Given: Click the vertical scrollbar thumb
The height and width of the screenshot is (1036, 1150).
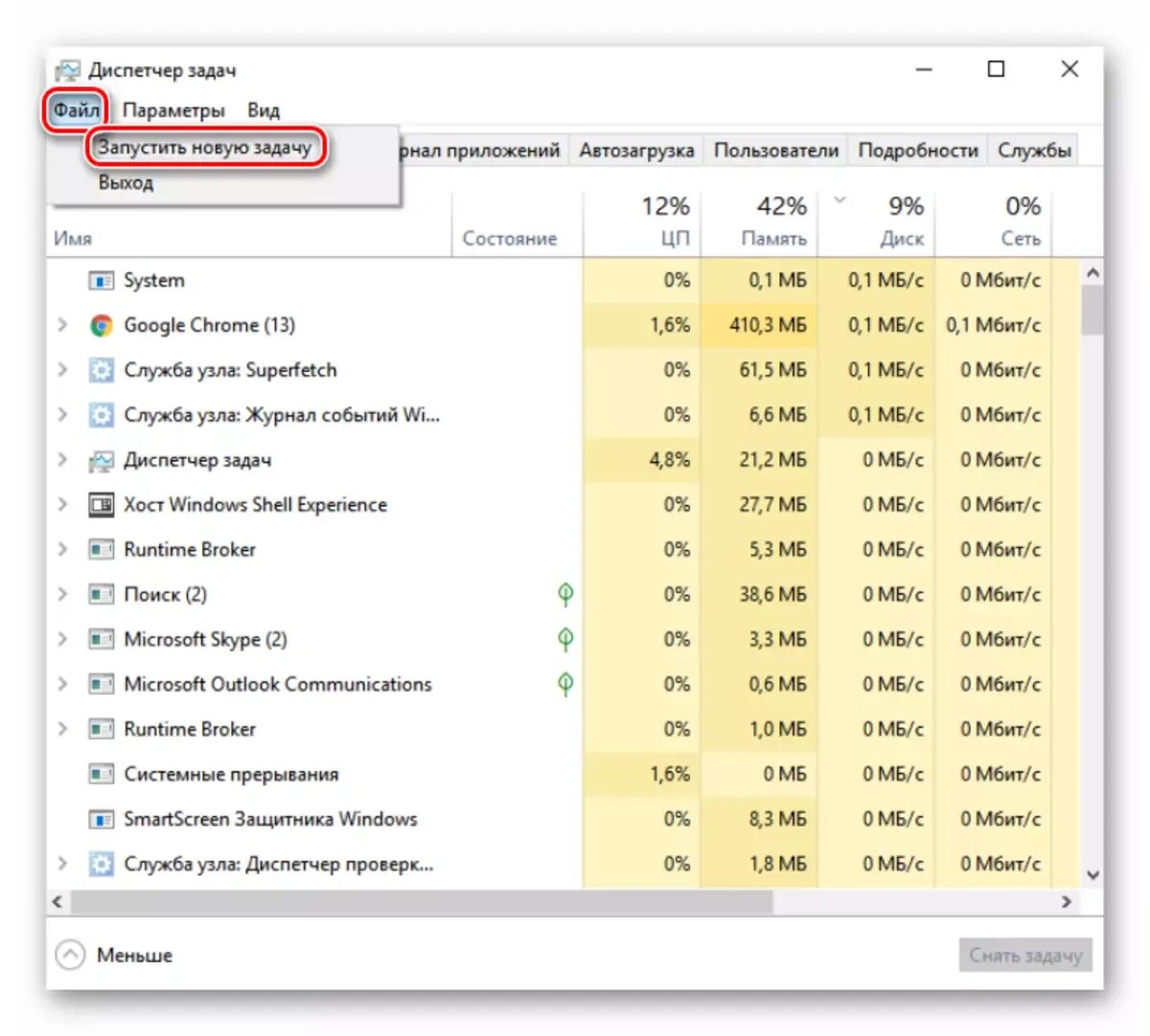Looking at the screenshot, I should click(x=1092, y=311).
